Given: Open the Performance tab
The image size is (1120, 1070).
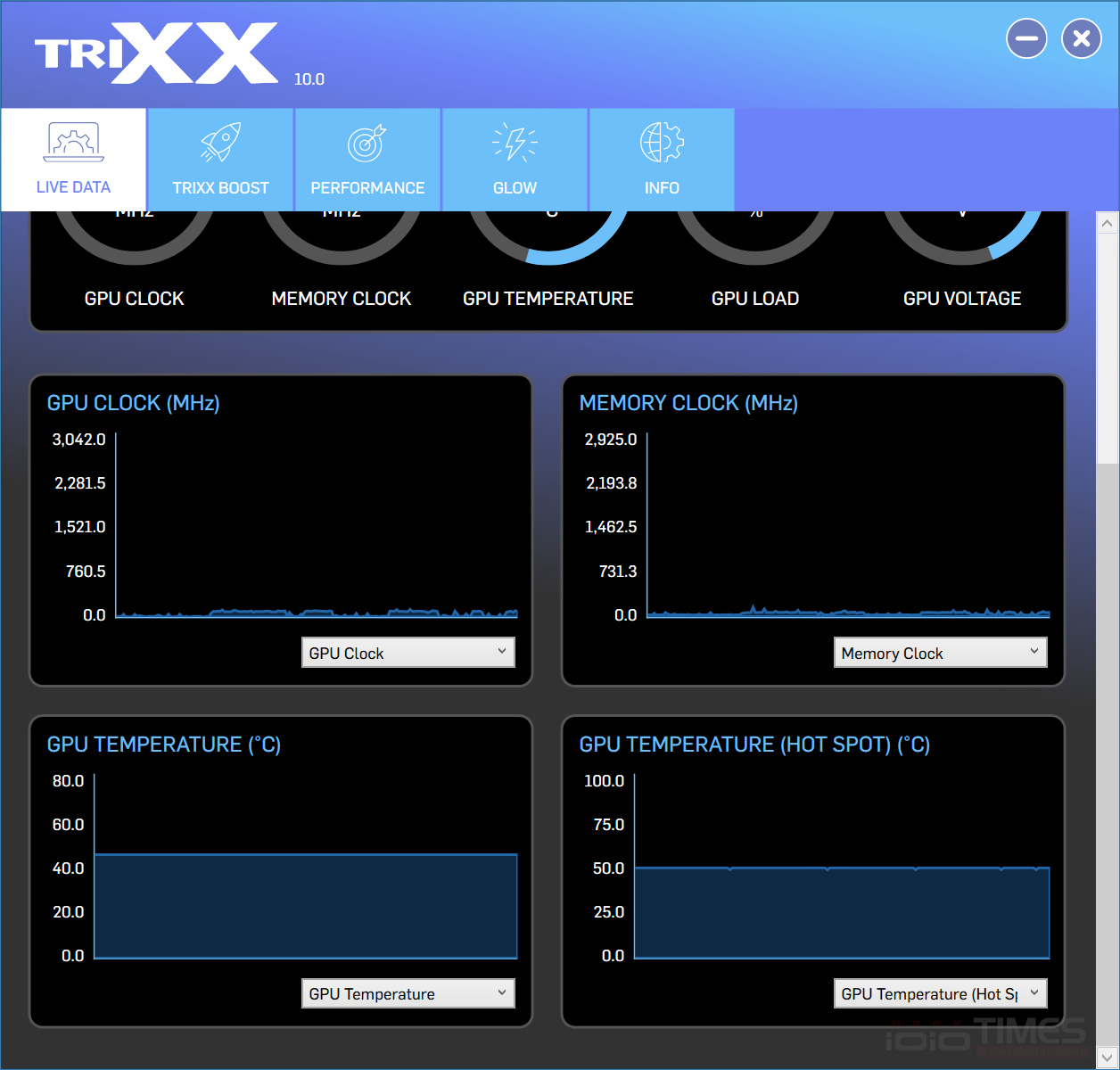Looking at the screenshot, I should tap(367, 160).
